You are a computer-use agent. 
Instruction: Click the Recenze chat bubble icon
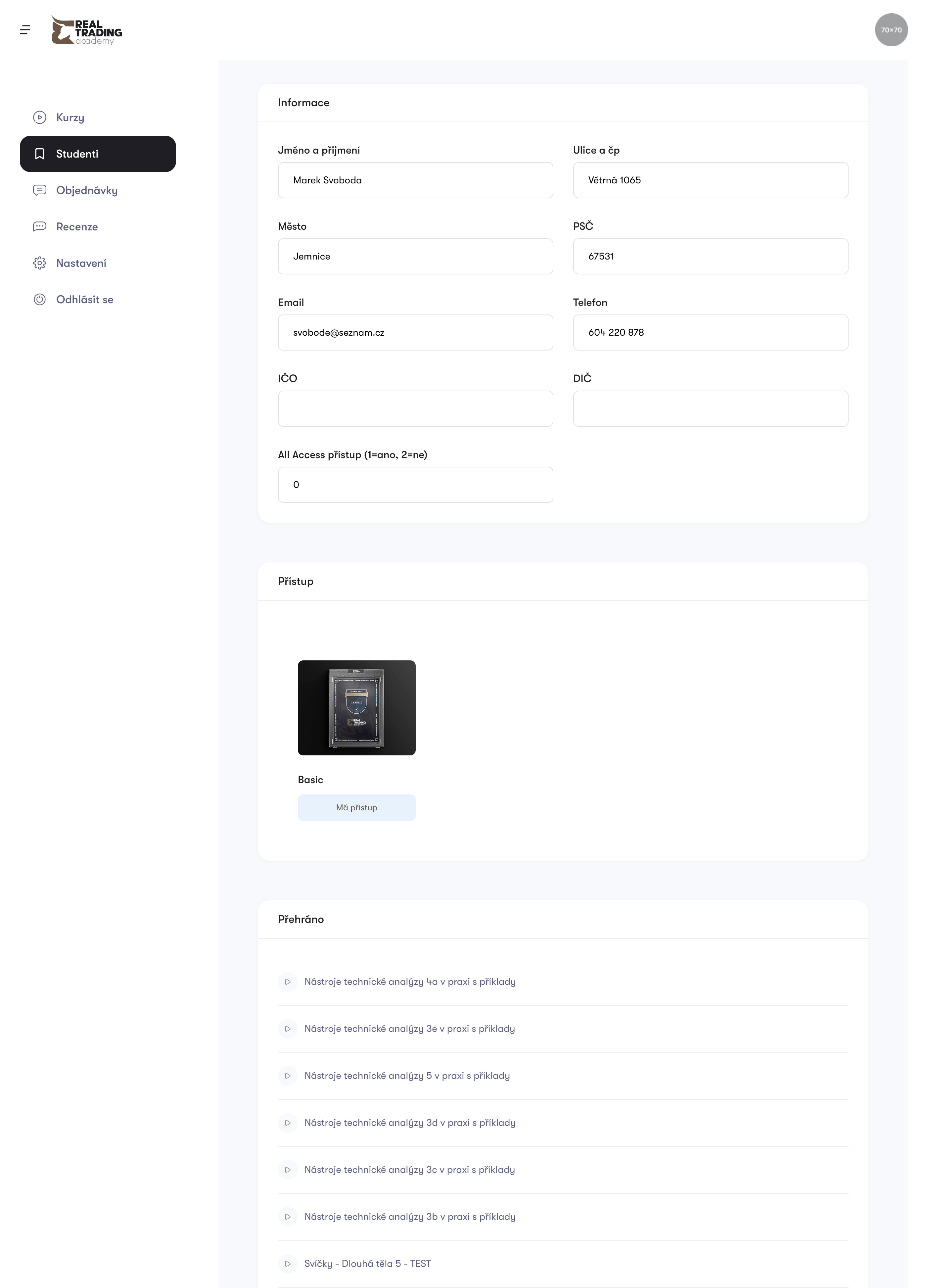40,227
